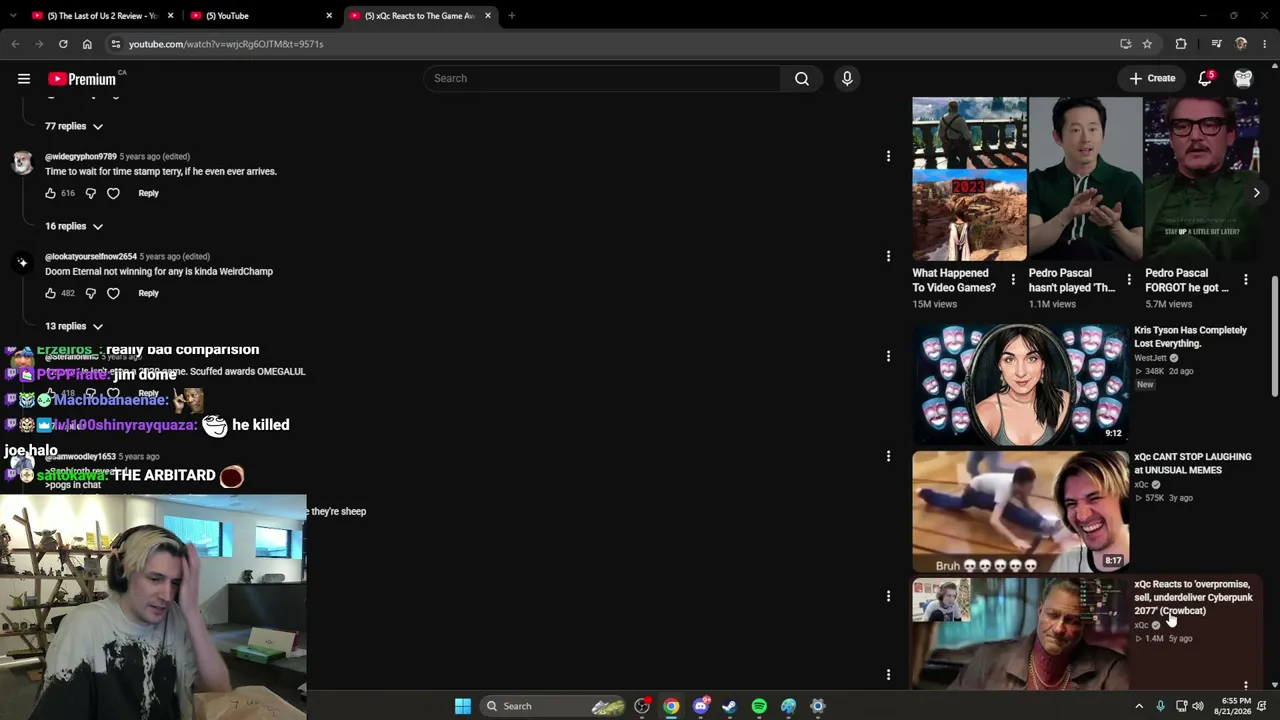The width and height of the screenshot is (1280, 720).
Task: Open @lookatyourselfnow2654 channel link
Action: 91,257
